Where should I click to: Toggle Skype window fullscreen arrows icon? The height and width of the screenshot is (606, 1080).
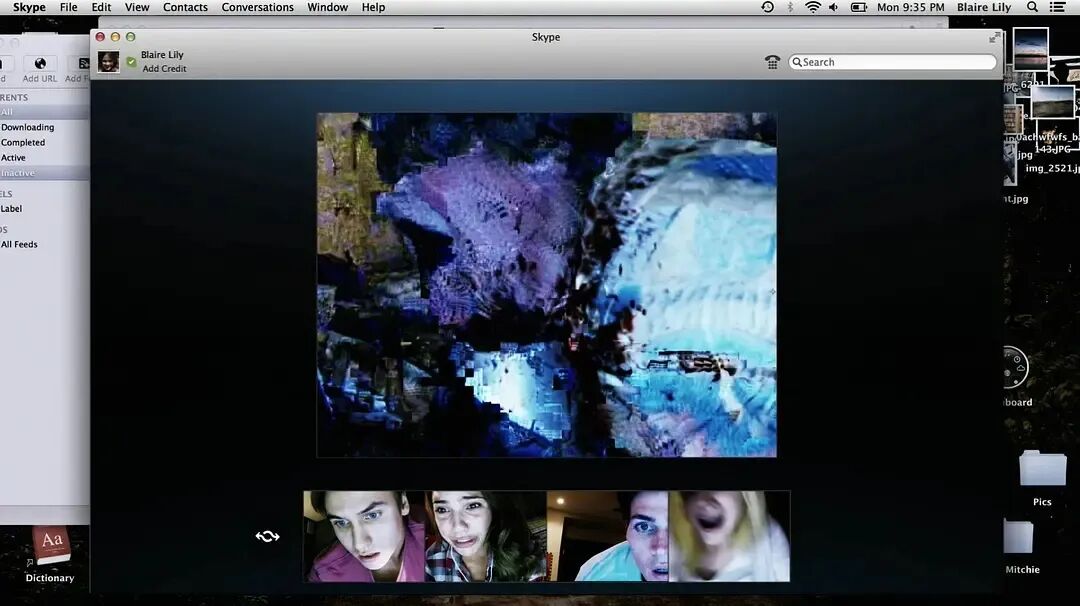(994, 37)
